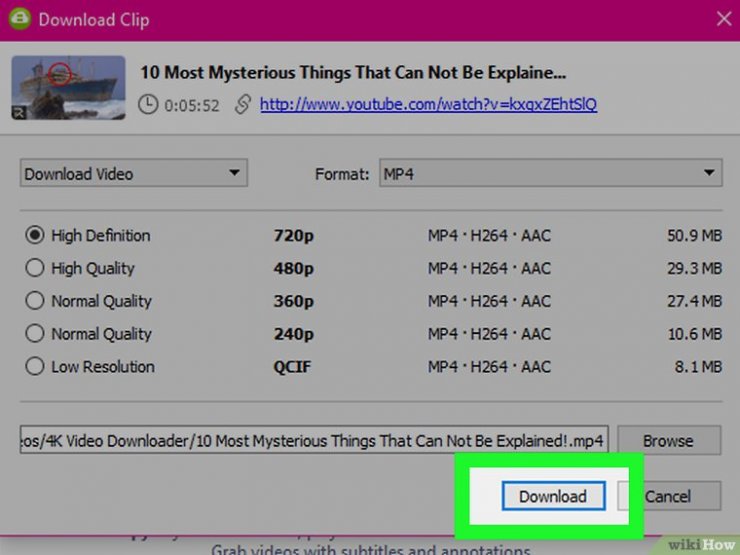Expand the Format MP4 dropdown
This screenshot has height=555, width=740.
tap(550, 173)
